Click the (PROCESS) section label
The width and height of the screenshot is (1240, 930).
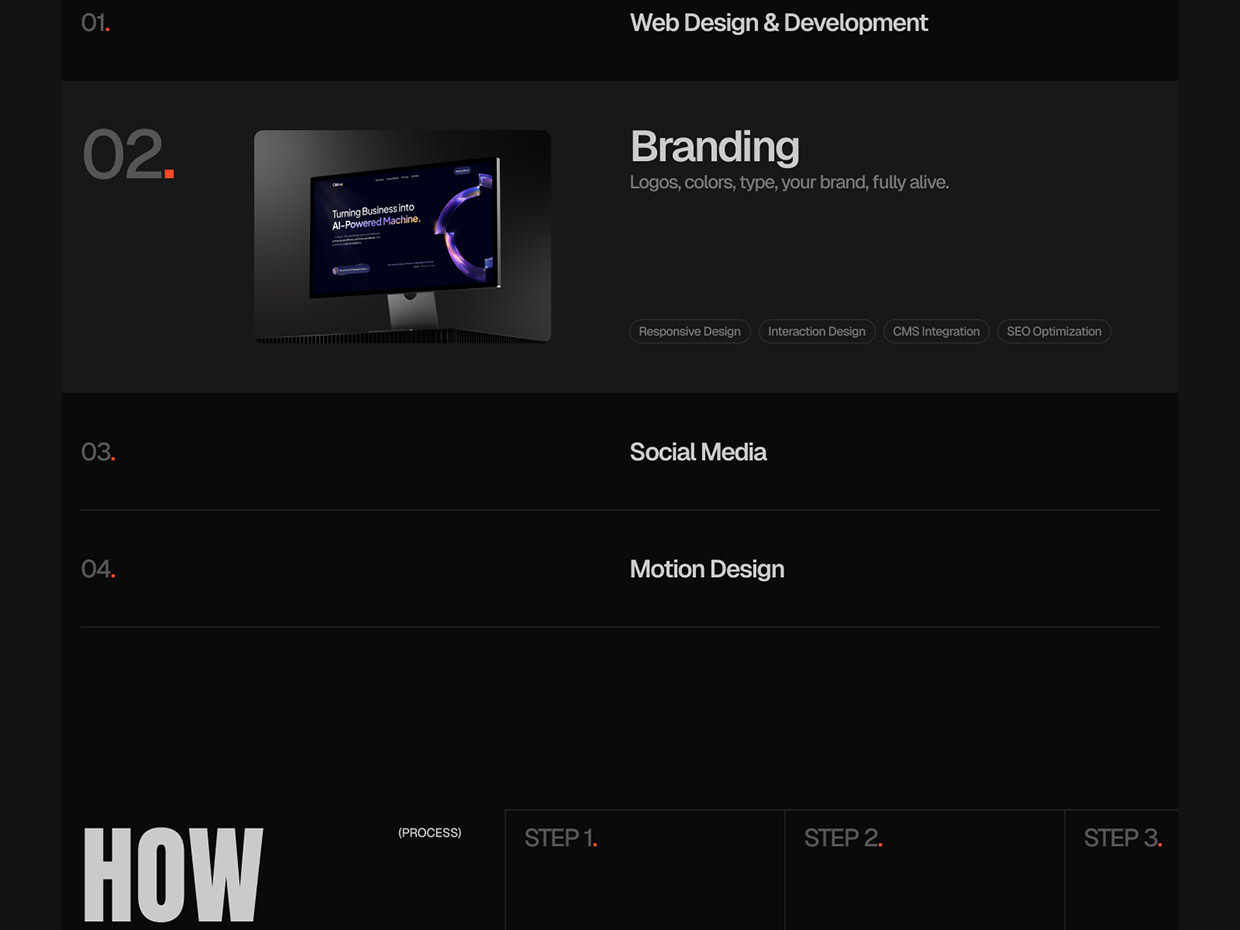(x=429, y=832)
